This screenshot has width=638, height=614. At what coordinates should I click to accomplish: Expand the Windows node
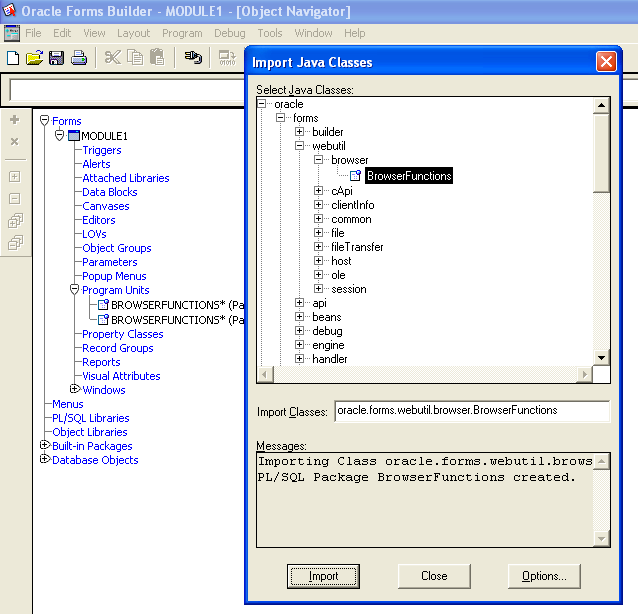click(74, 389)
